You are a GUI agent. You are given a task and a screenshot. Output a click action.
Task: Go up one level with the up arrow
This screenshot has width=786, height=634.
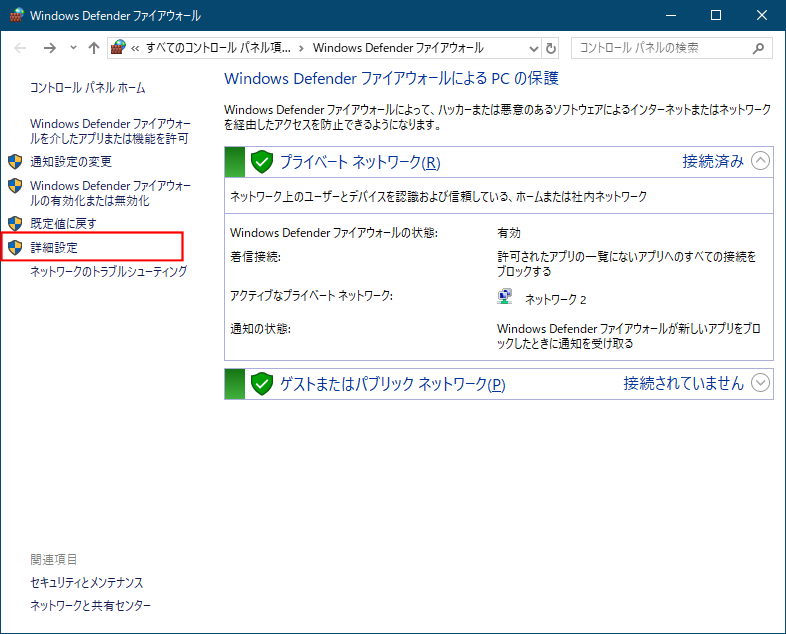(94, 48)
